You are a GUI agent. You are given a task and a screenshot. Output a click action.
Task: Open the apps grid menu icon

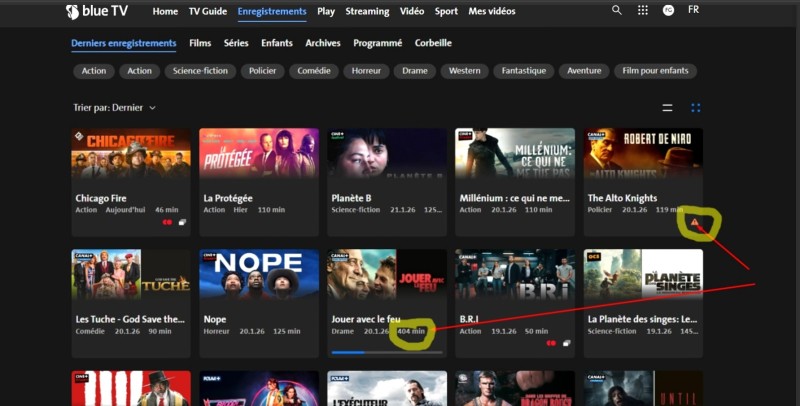[643, 10]
